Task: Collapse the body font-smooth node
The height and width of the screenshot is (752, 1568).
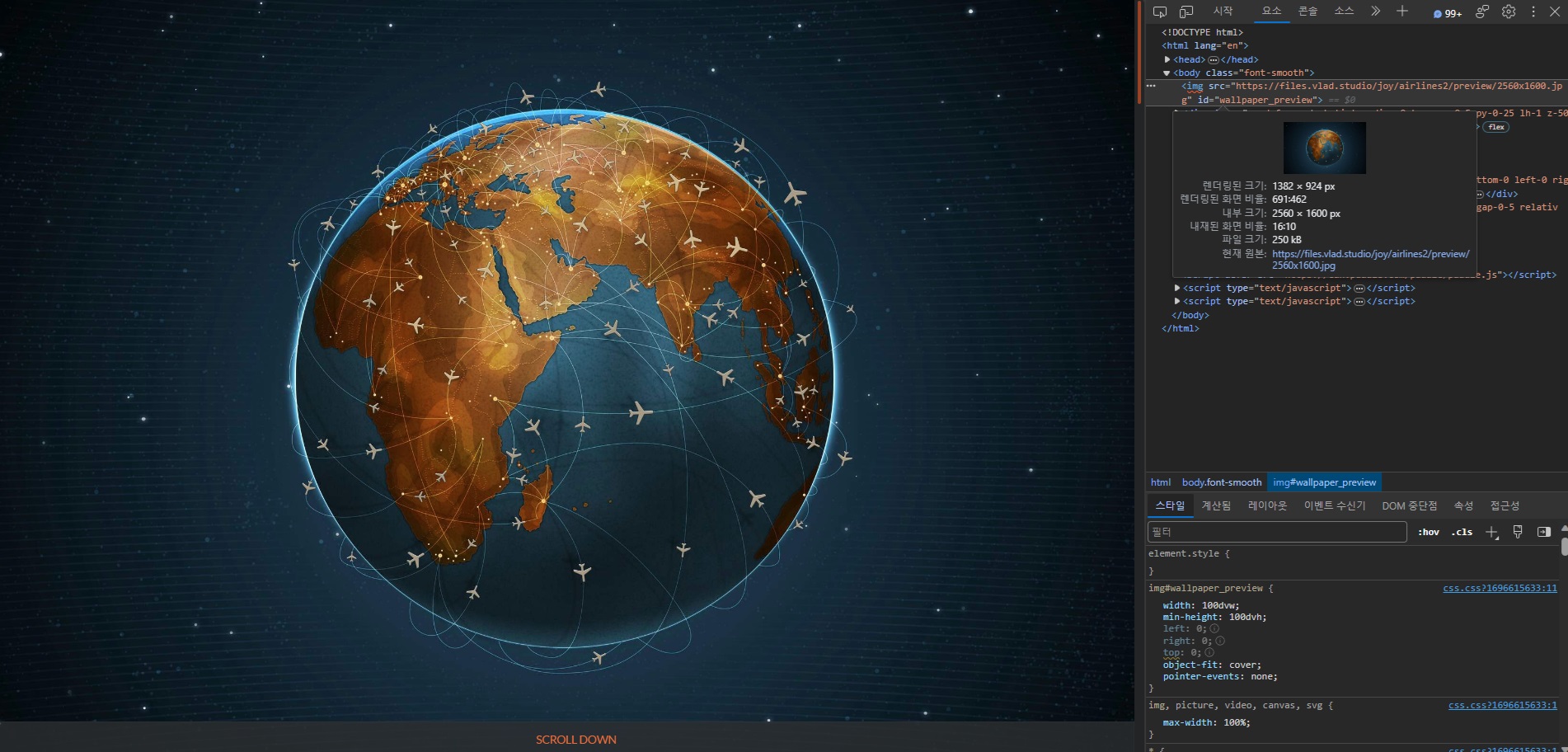Action: 1167,73
